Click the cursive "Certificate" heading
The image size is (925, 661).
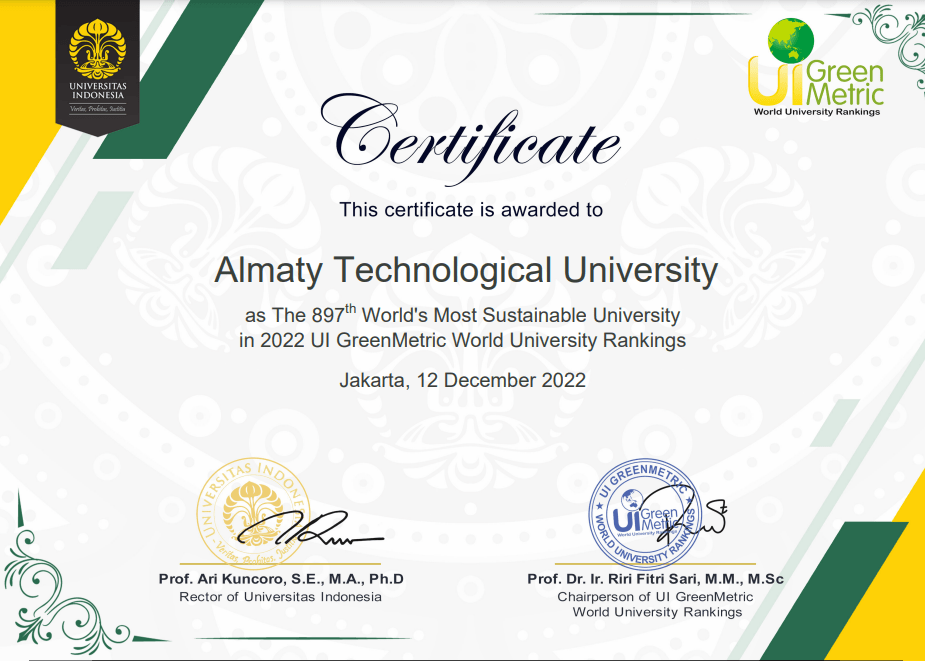(470, 139)
